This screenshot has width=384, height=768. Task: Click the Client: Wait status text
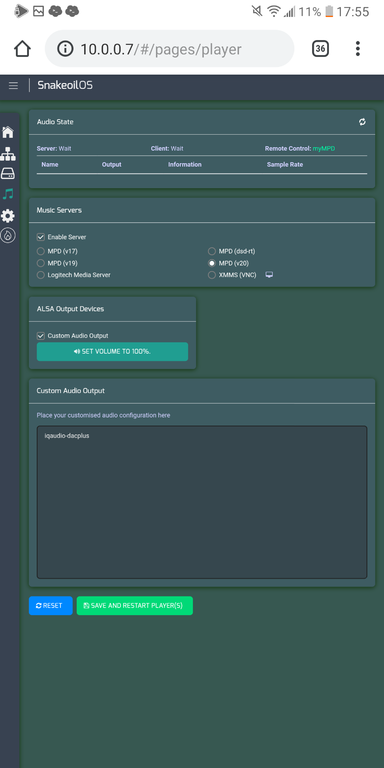[x=167, y=148]
